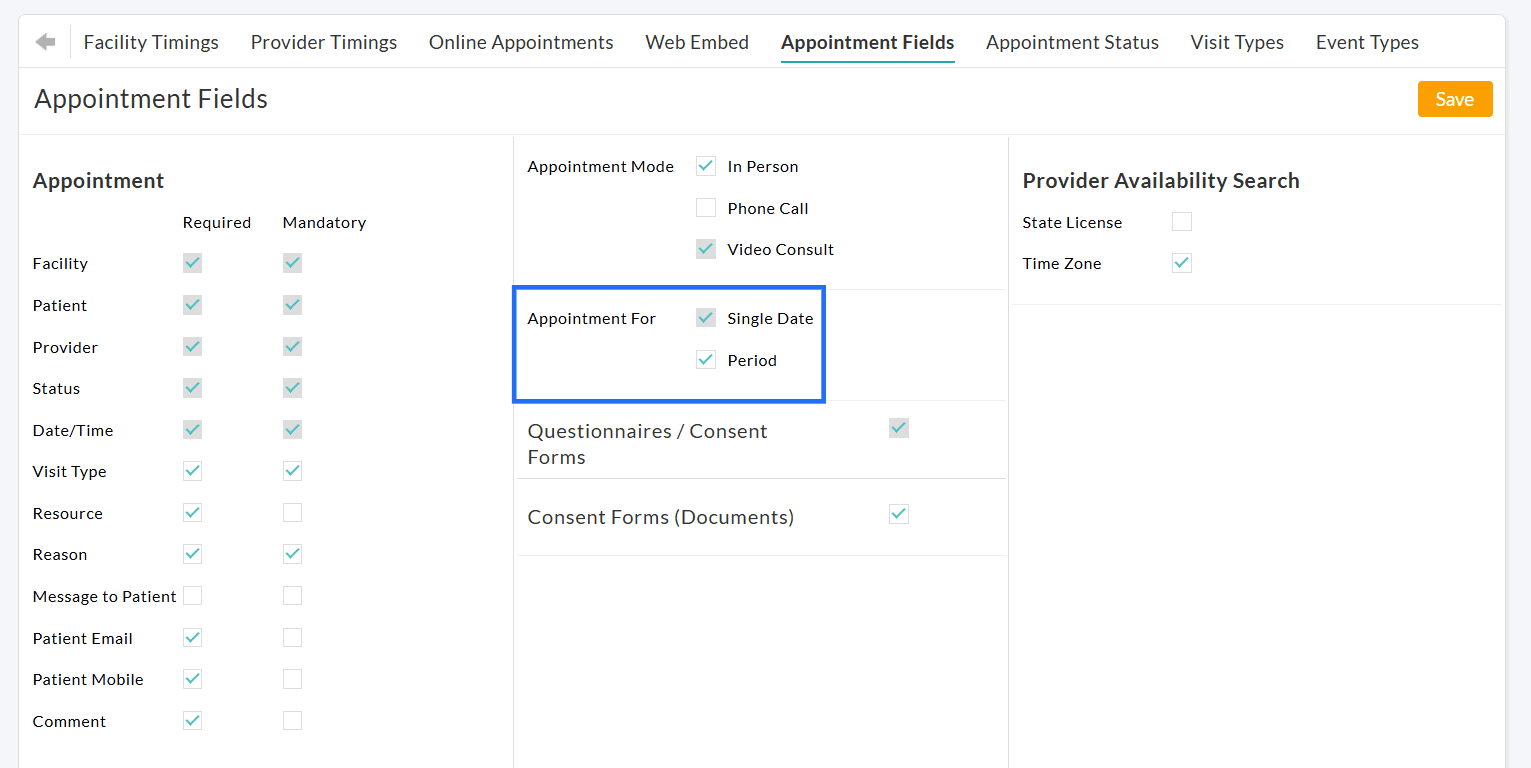The height and width of the screenshot is (768, 1531).
Task: Disable the Period checkbox
Action: point(706,359)
